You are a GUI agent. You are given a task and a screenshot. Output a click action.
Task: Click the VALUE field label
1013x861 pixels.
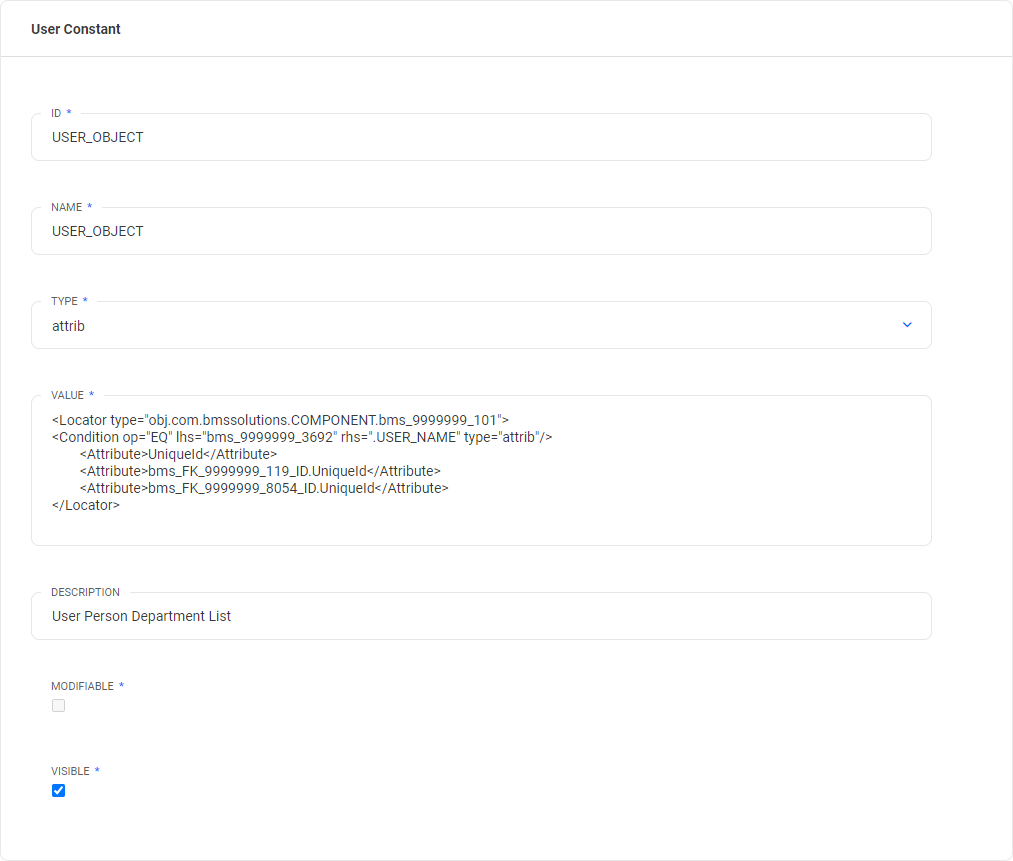click(x=67, y=395)
